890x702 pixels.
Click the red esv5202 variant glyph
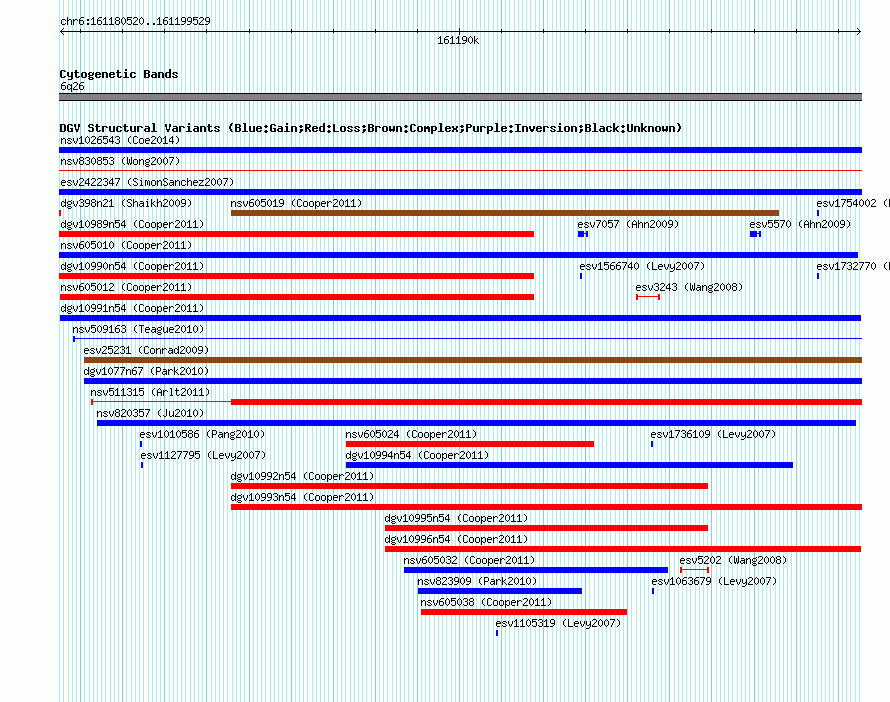tap(694, 570)
